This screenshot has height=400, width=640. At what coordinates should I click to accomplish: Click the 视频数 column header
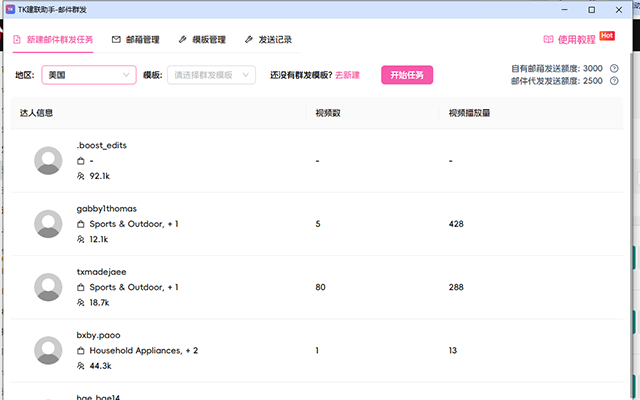(328, 113)
